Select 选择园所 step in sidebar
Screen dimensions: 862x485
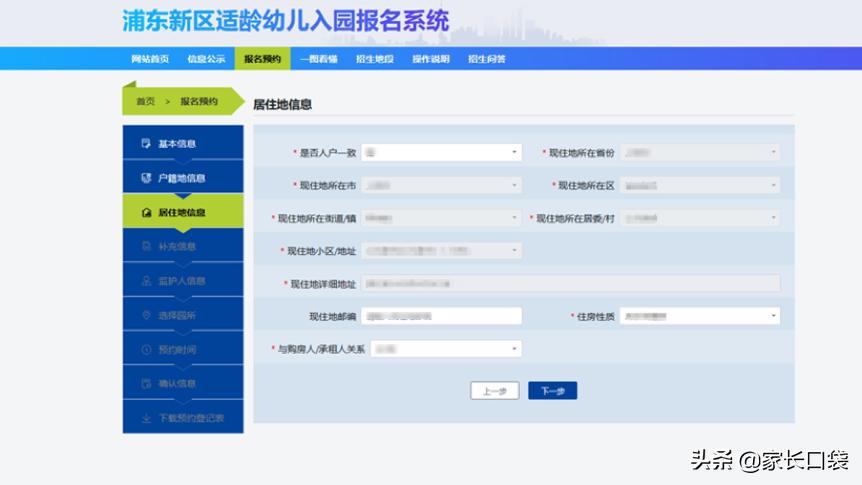(183, 314)
